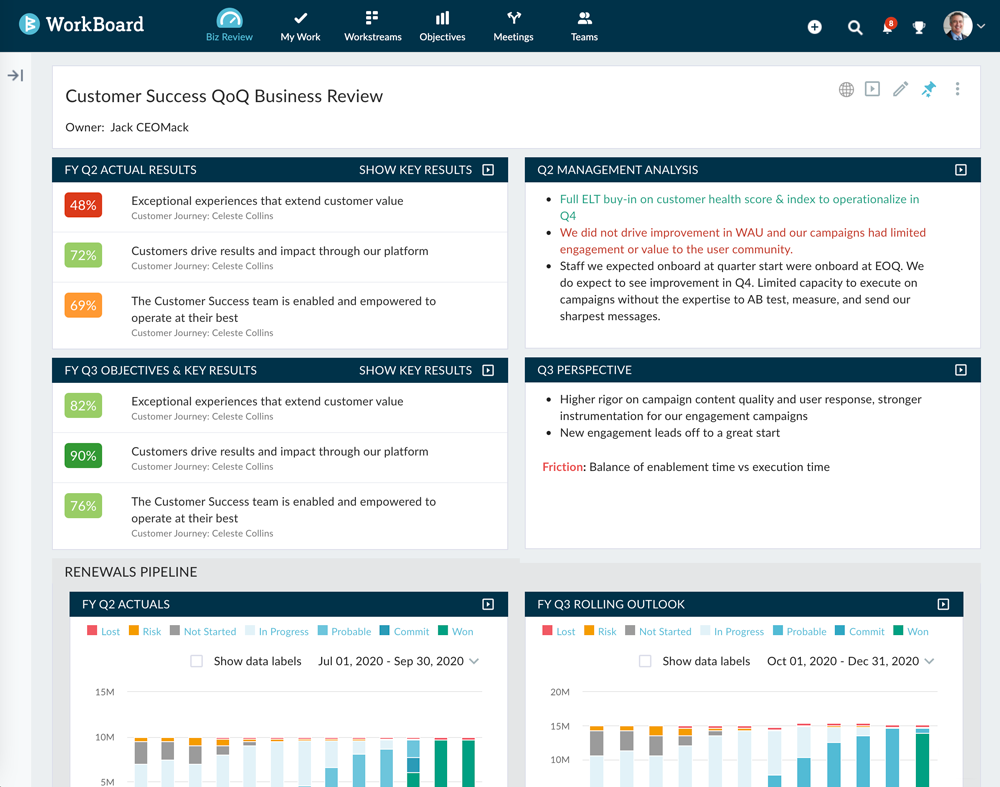Toggle Risk legend in FY Q3 Rolling Outlook

(x=600, y=631)
